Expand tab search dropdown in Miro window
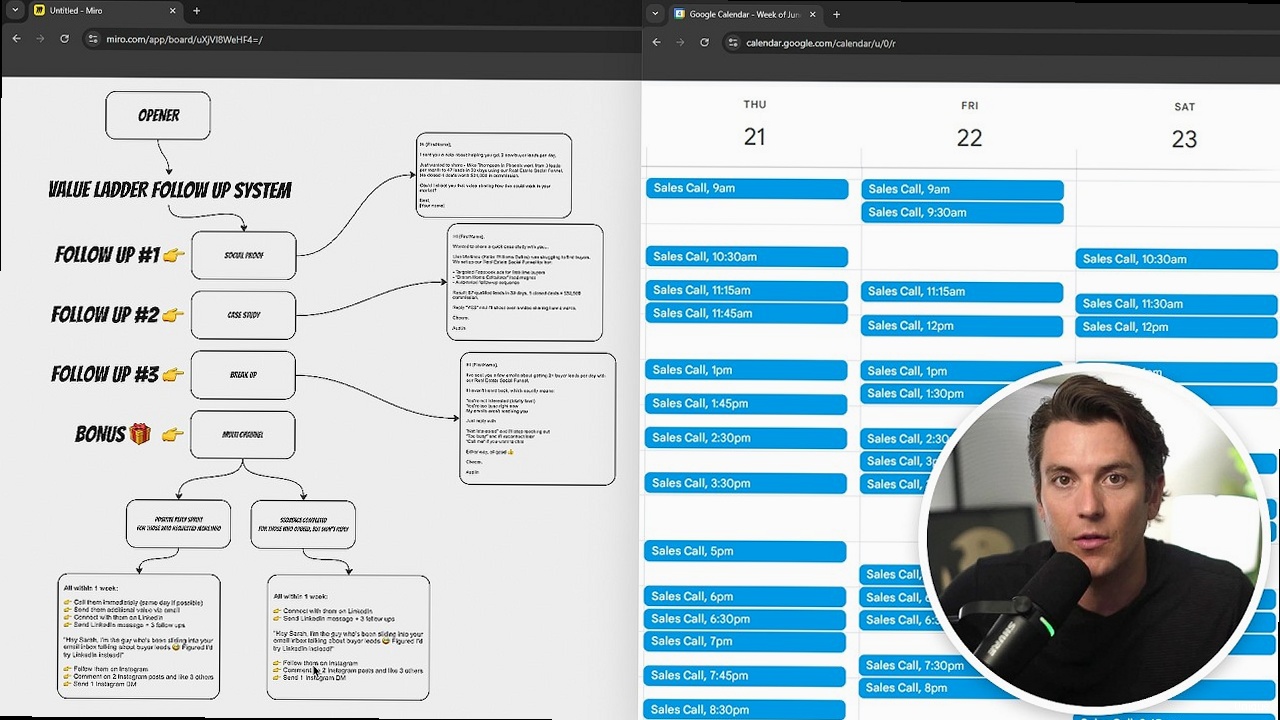This screenshot has width=1280, height=720. [15, 11]
